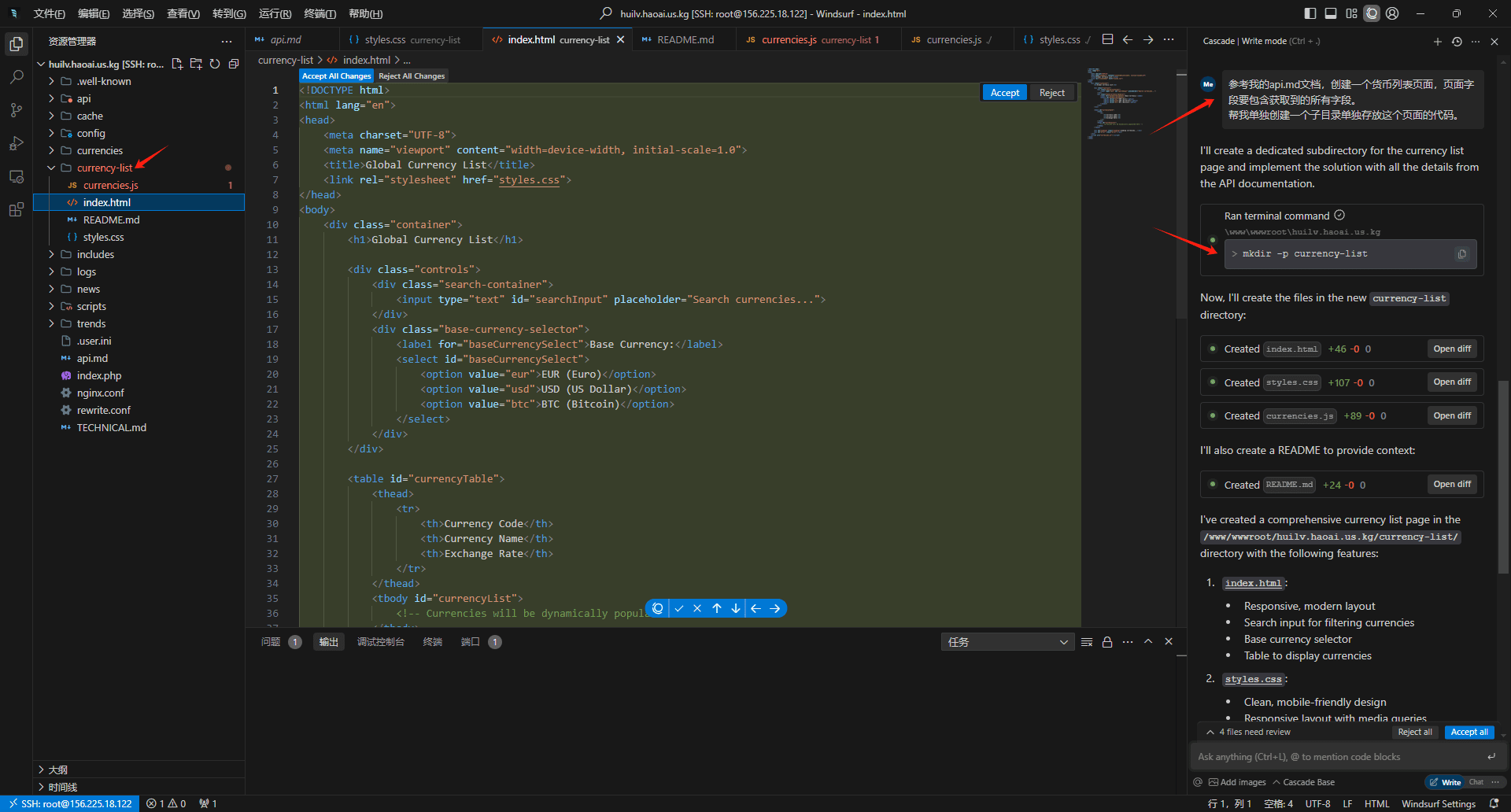Switch to the README.md editor tab
Screen dimensions: 1511x812
point(683,39)
